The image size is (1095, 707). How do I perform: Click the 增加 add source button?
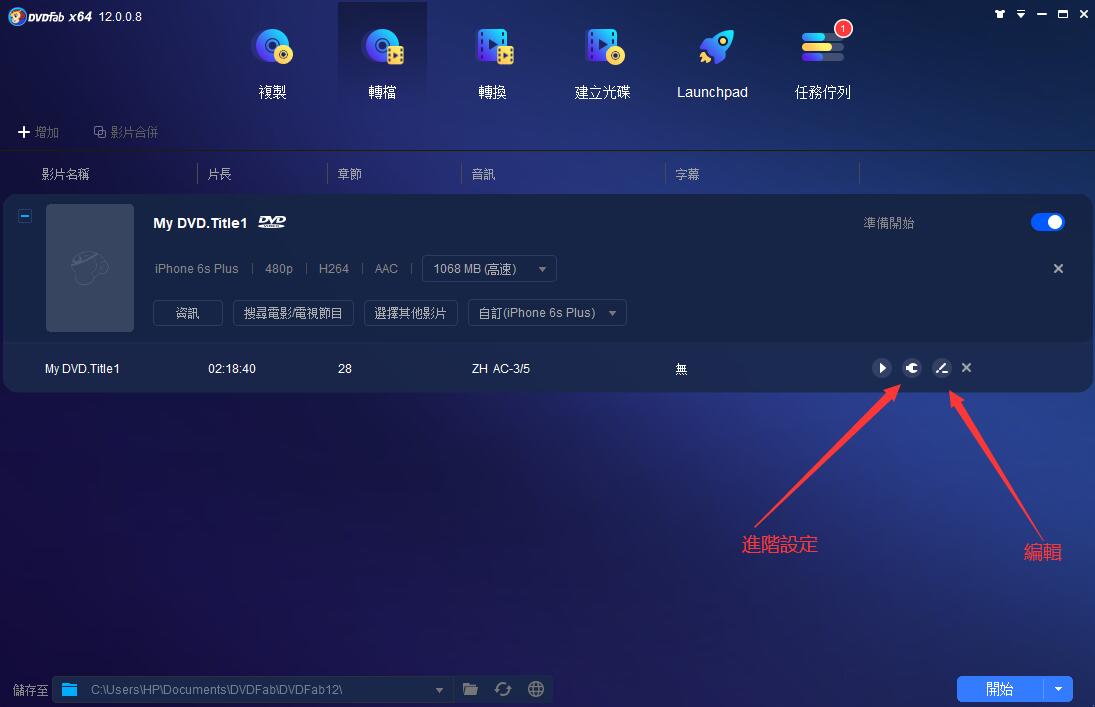point(38,132)
